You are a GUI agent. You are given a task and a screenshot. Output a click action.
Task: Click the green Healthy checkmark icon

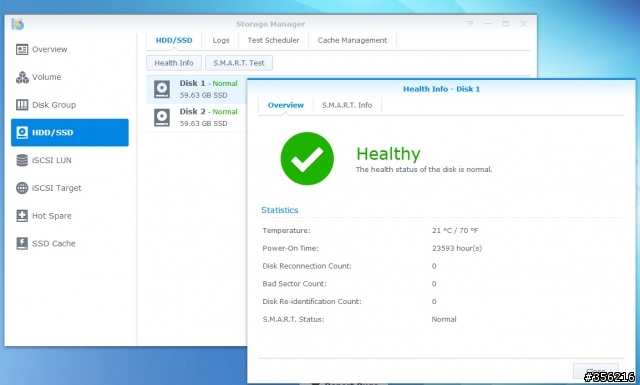tap(307, 158)
